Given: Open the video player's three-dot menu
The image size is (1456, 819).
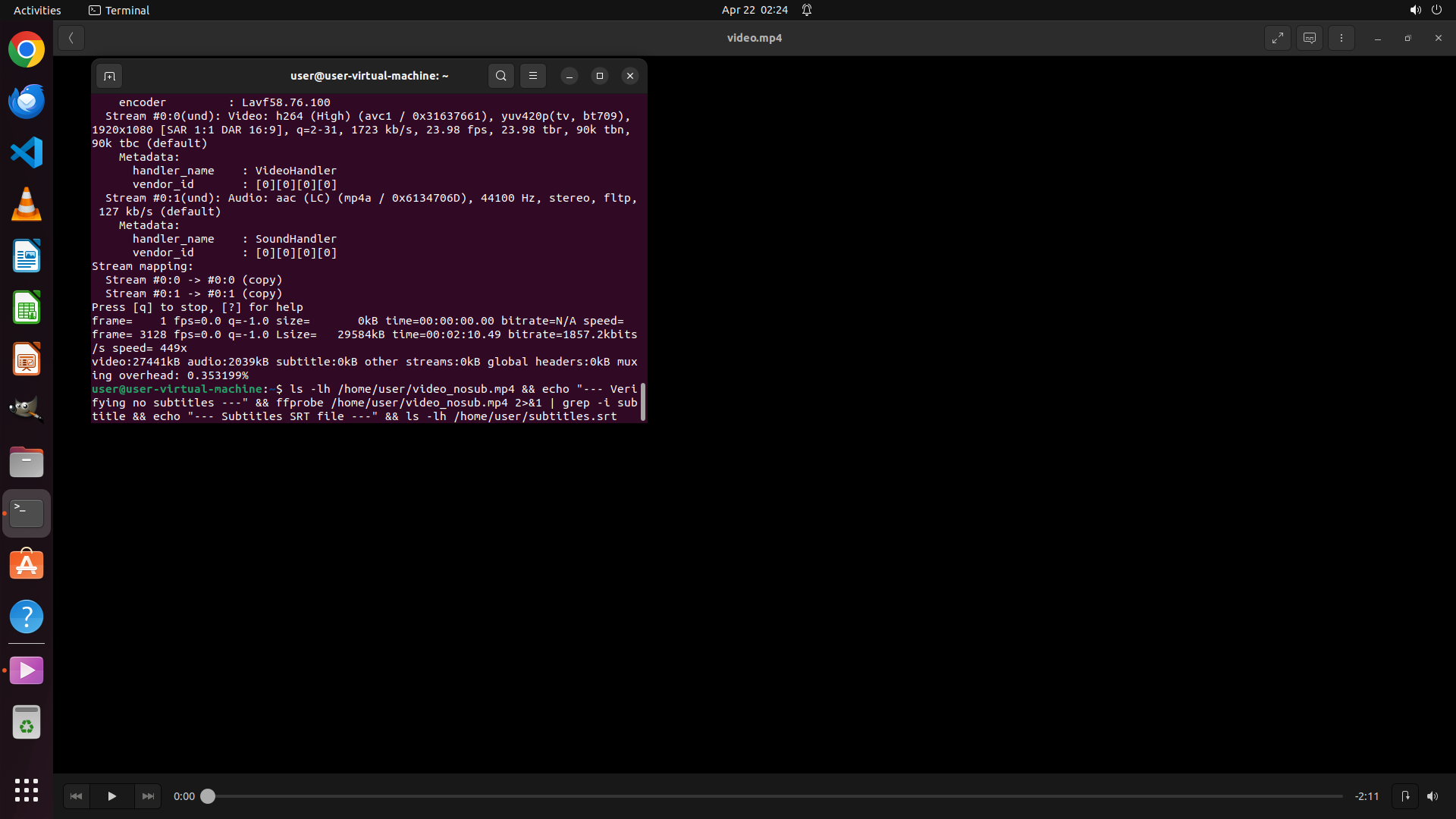Looking at the screenshot, I should pos(1341,38).
